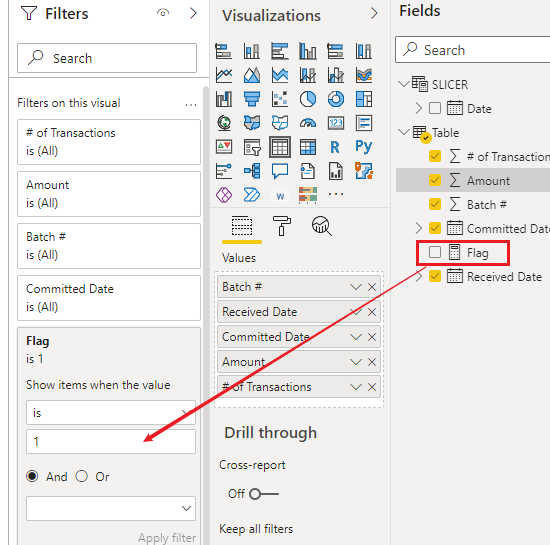550x545 pixels.
Task: Select the Line chart visual
Action: click(x=223, y=75)
